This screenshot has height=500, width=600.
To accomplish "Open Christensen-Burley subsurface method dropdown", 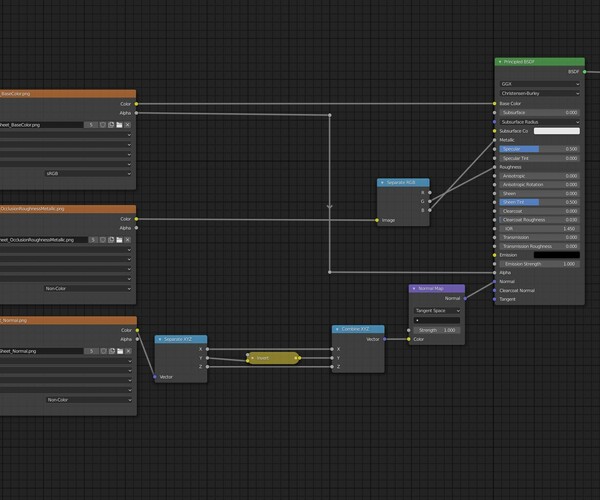I will coord(540,93).
